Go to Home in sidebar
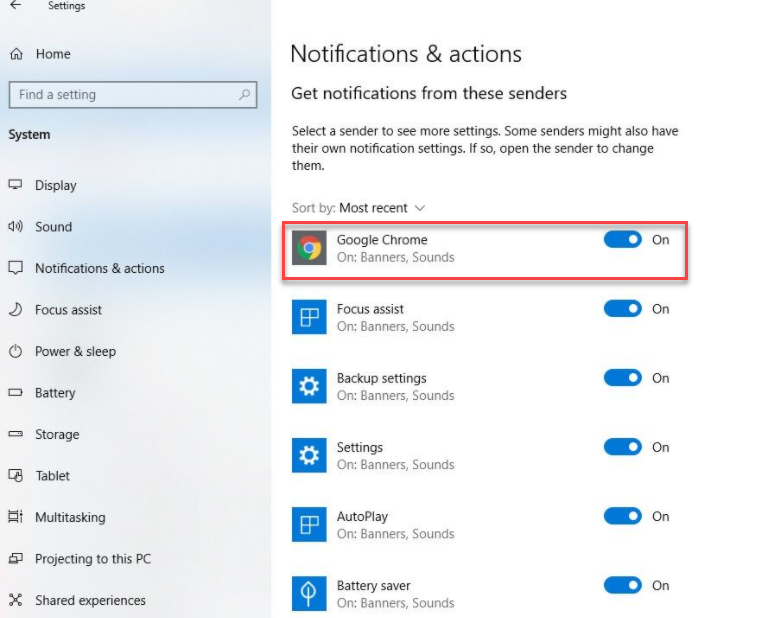 click(53, 54)
